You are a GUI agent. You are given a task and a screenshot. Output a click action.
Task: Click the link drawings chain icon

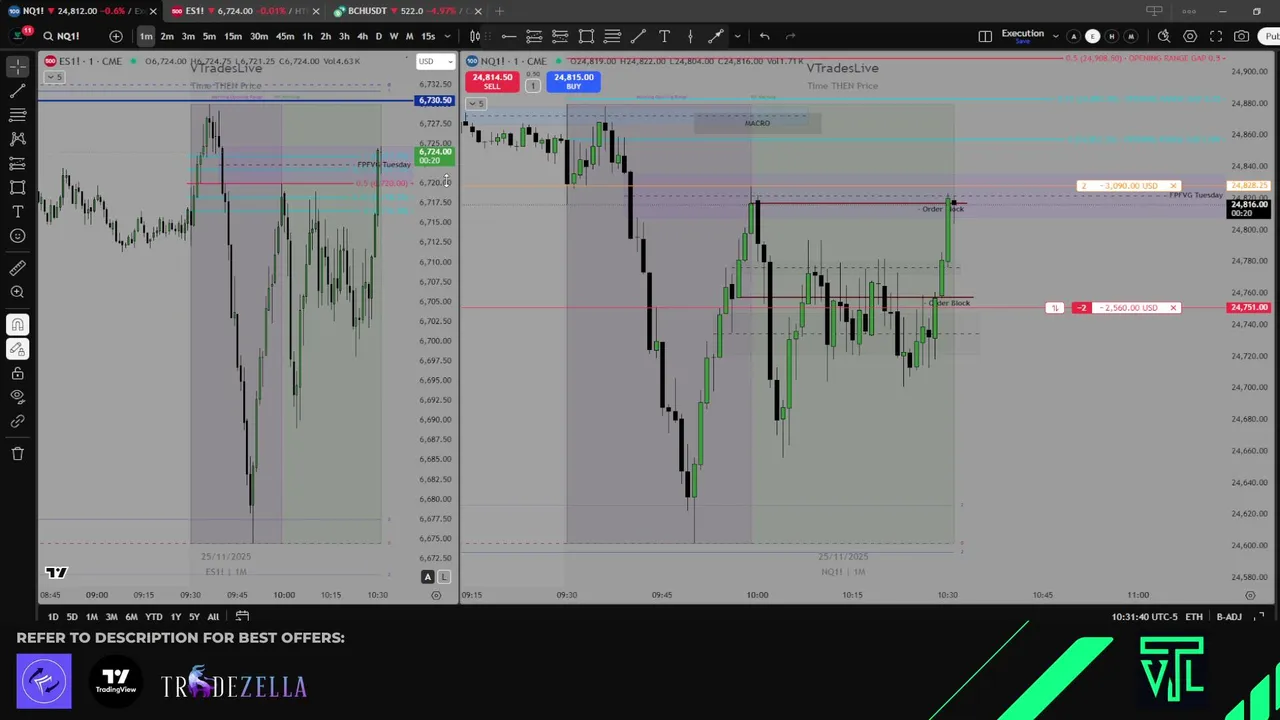pos(18,421)
